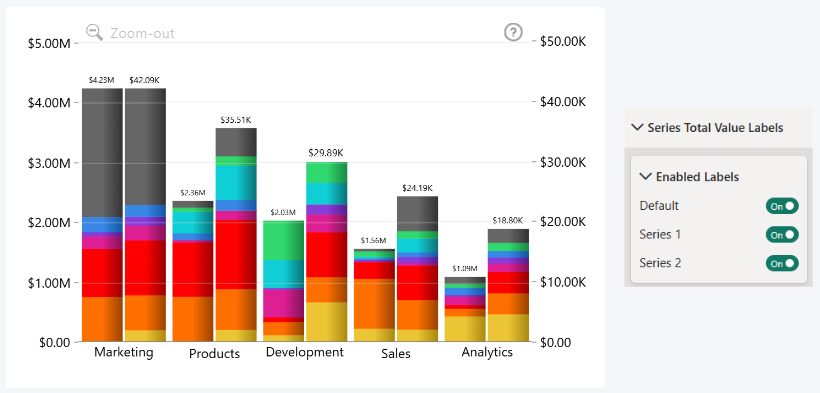Image resolution: width=820 pixels, height=393 pixels.
Task: Click the $29.89K total label above Development
Action: click(327, 153)
